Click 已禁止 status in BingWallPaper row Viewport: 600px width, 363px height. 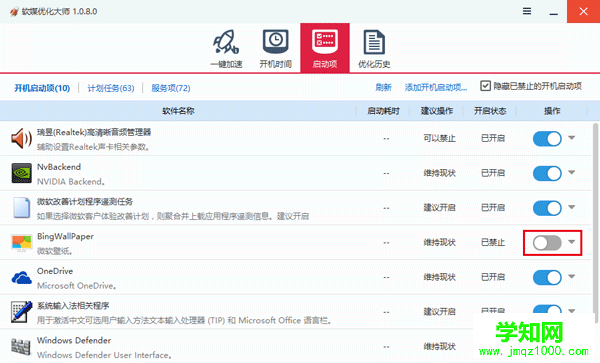coord(493,243)
